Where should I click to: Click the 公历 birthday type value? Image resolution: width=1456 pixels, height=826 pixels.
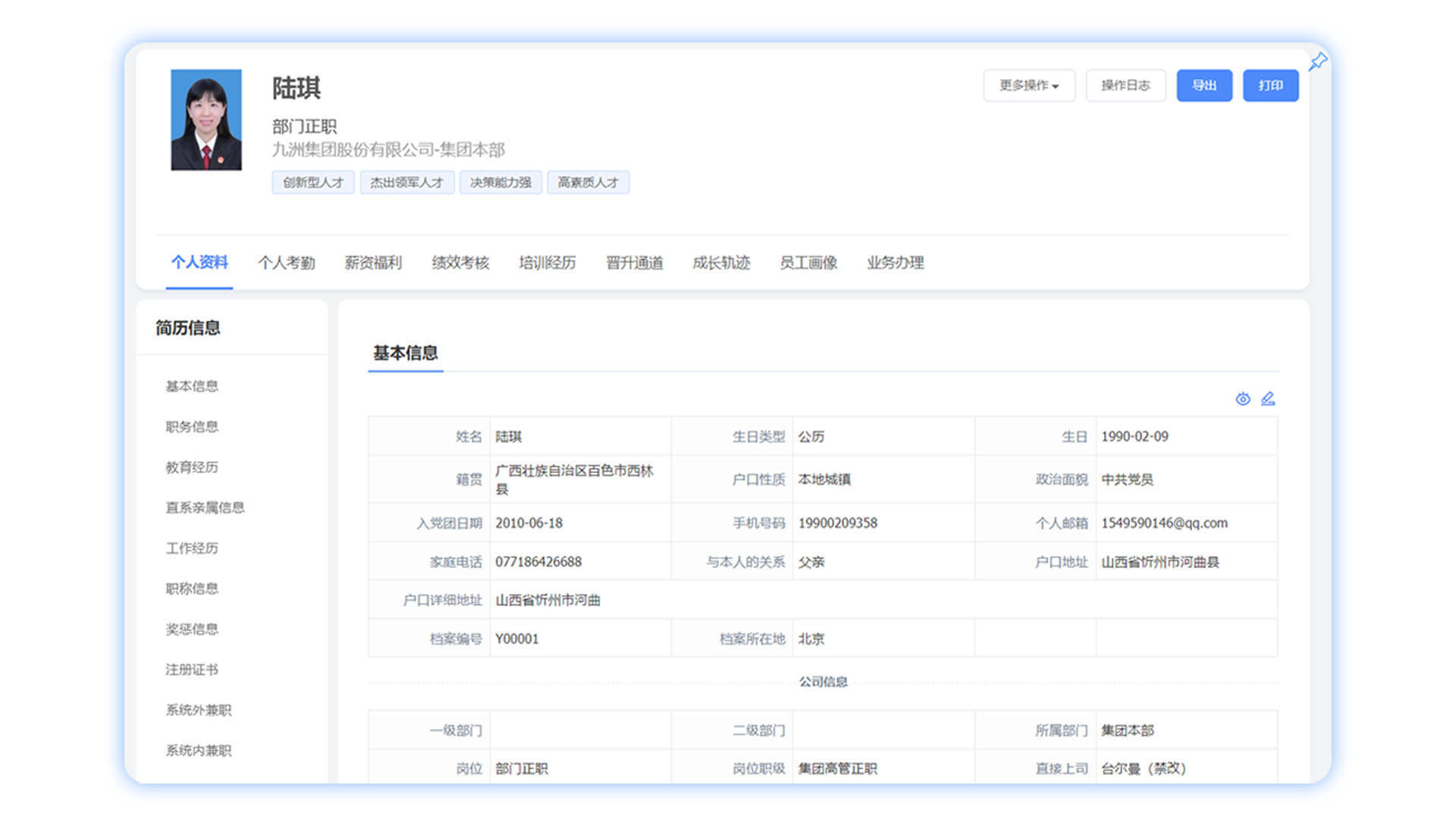coord(811,437)
